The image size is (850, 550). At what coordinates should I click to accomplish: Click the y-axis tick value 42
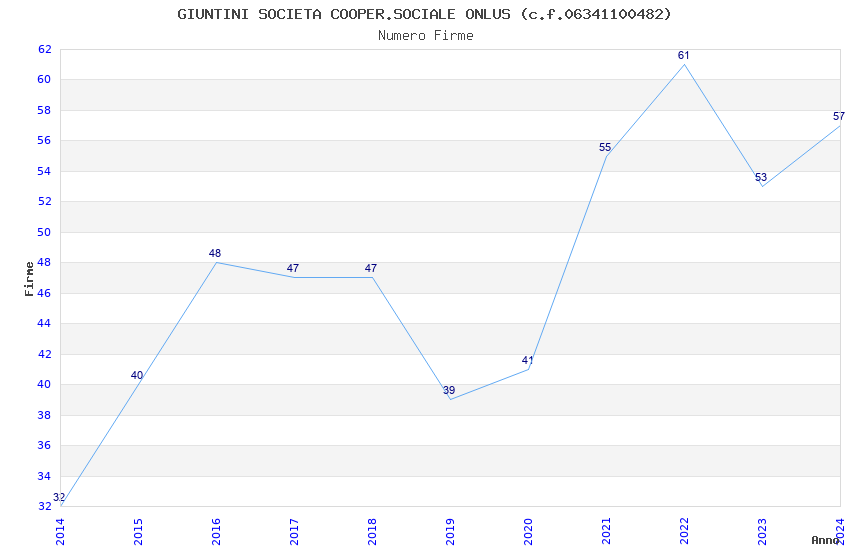pos(44,354)
